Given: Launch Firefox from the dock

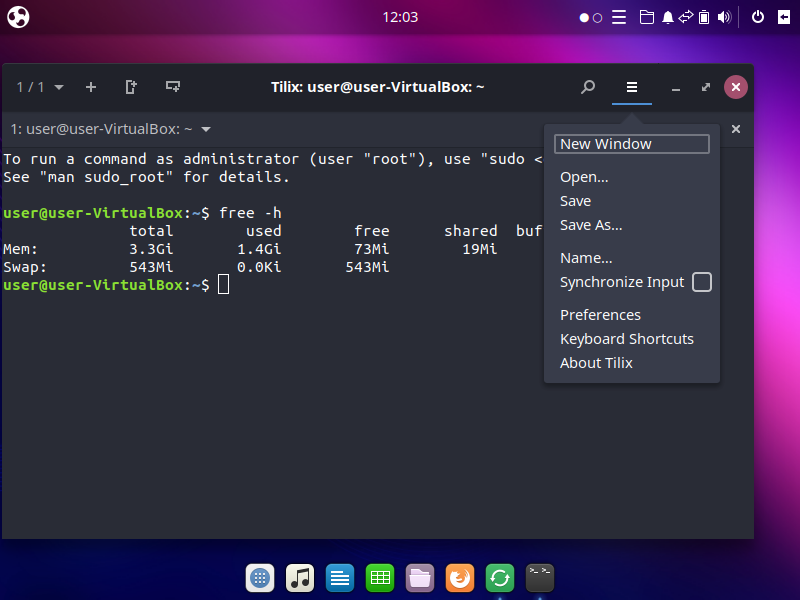Looking at the screenshot, I should point(460,578).
